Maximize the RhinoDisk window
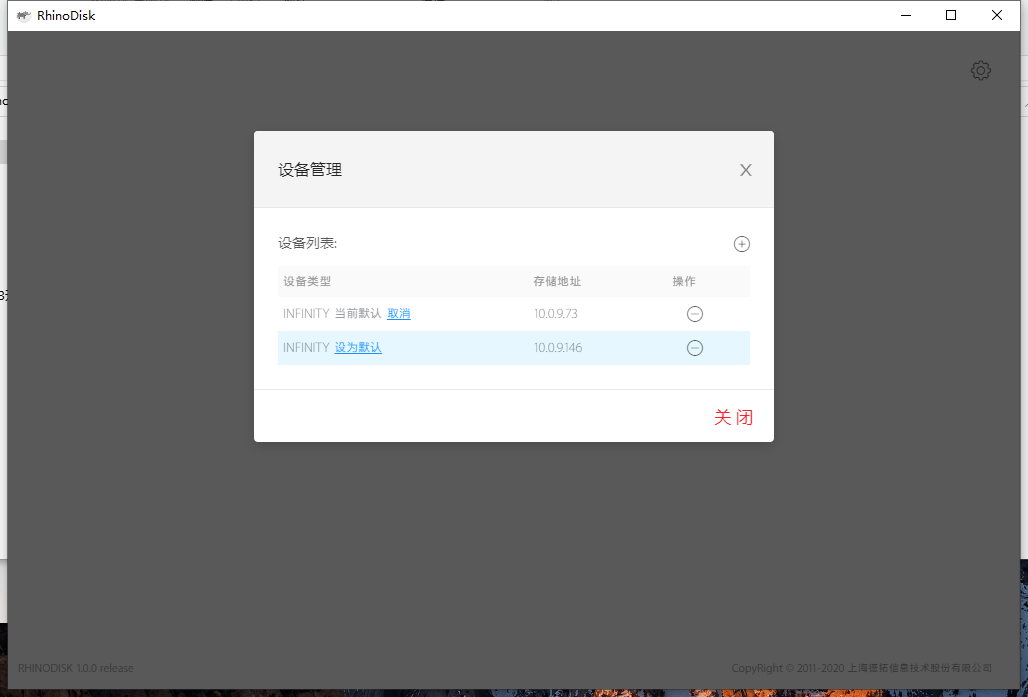The height and width of the screenshot is (697, 1028). [x=951, y=15]
